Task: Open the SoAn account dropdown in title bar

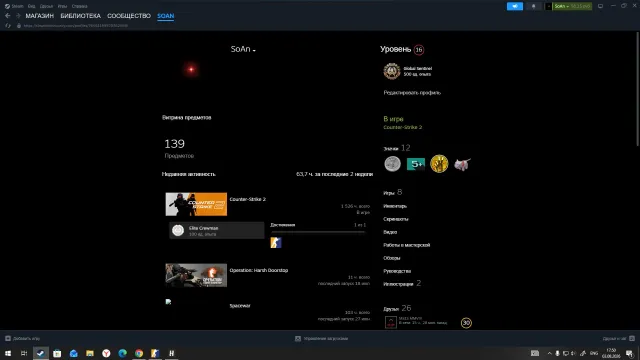Action: coord(572,6)
